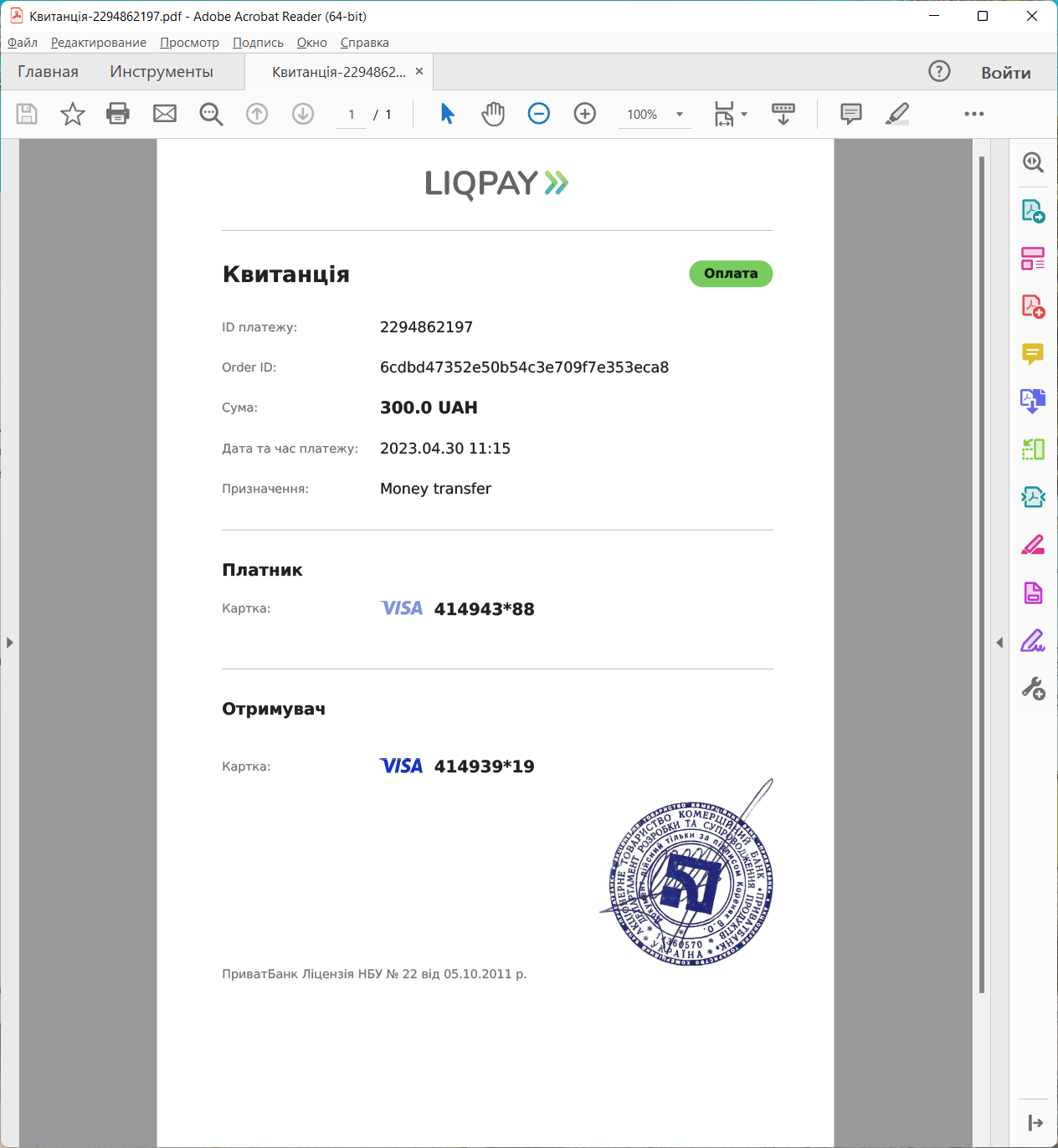This screenshot has width=1058, height=1148.
Task: Click the Save file icon
Action: (x=27, y=114)
